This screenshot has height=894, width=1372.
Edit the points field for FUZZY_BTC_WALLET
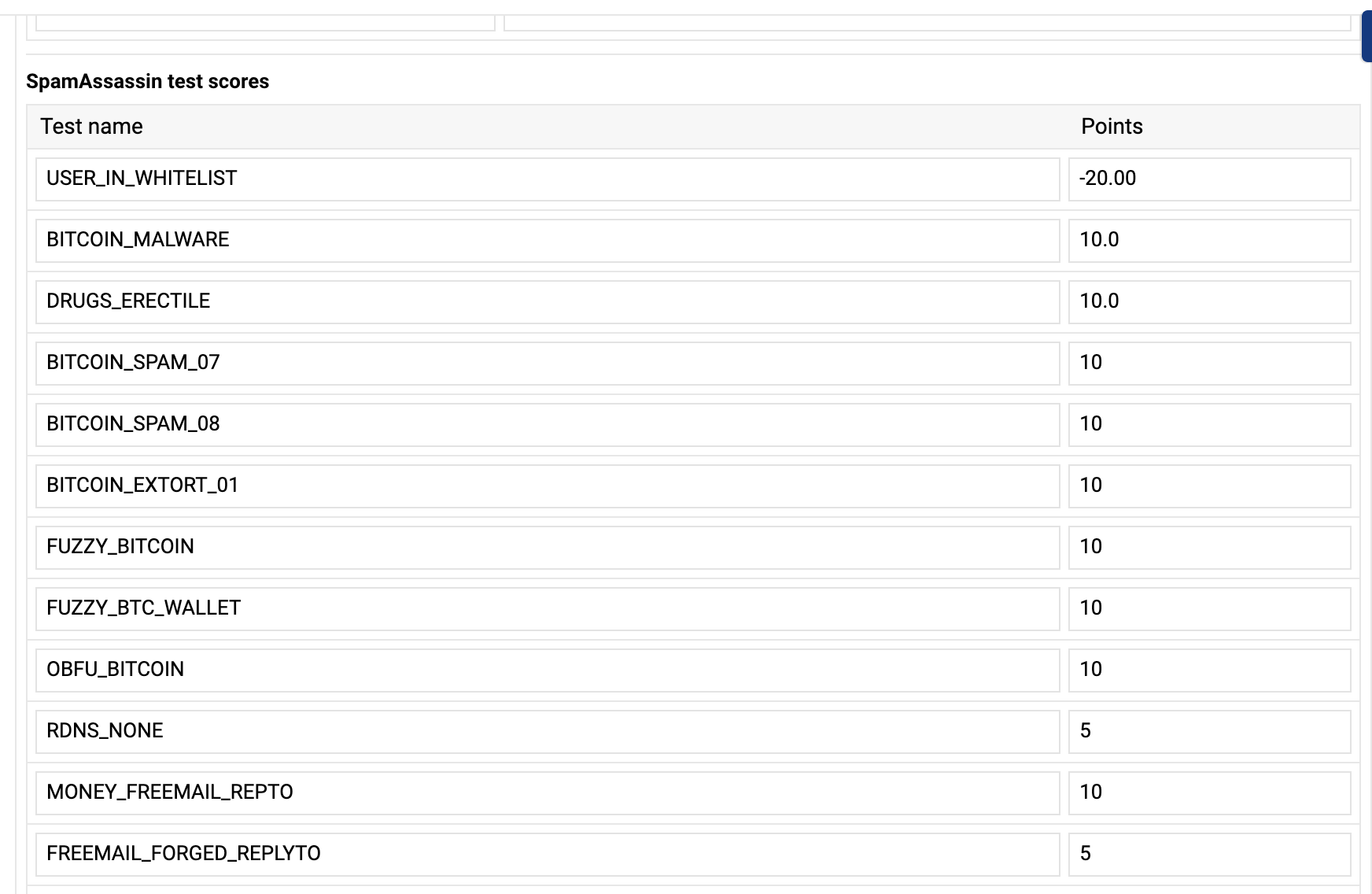click(x=1208, y=608)
